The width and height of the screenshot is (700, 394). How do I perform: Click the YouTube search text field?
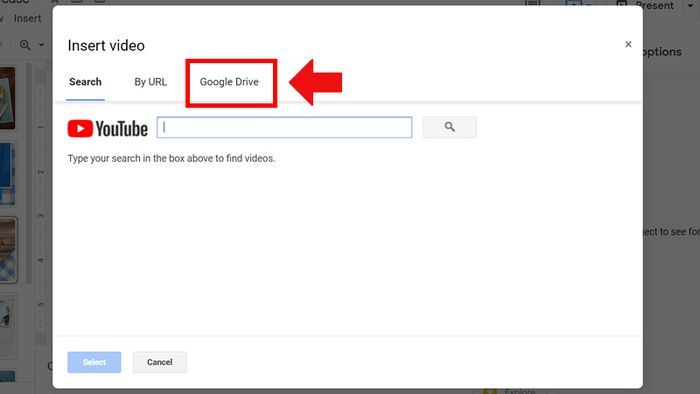point(284,128)
